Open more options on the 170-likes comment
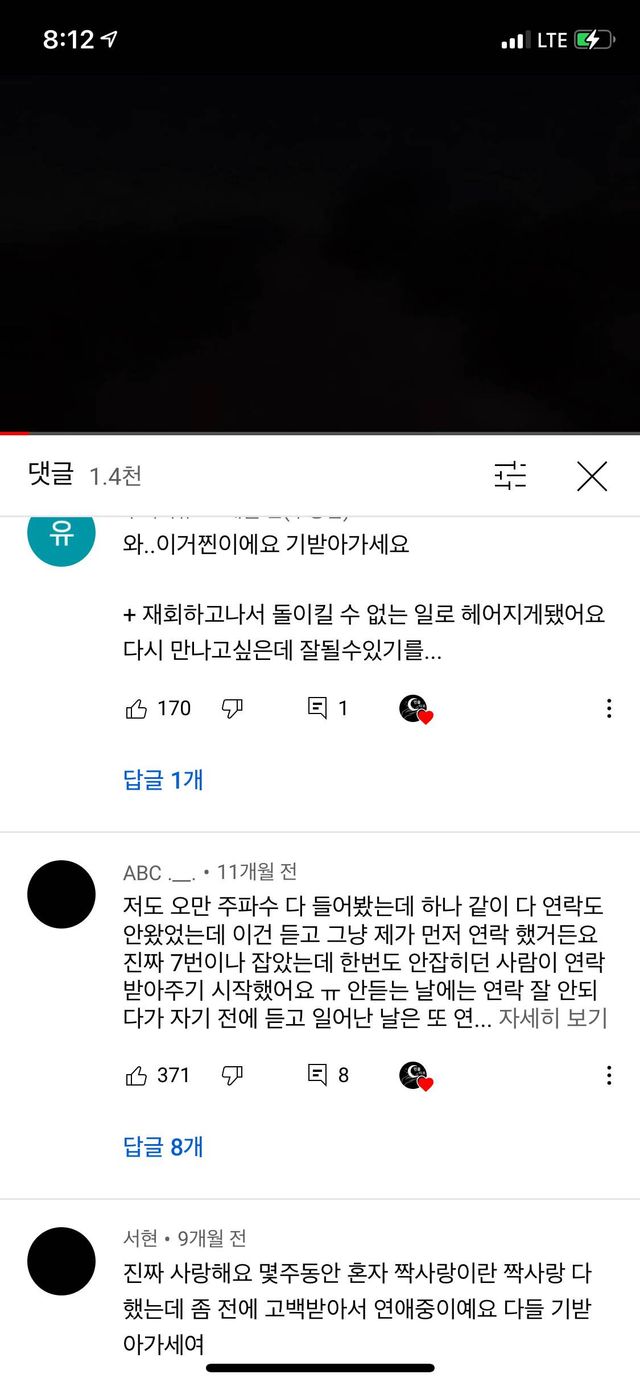Viewport: 640px width, 1386px height. click(609, 708)
